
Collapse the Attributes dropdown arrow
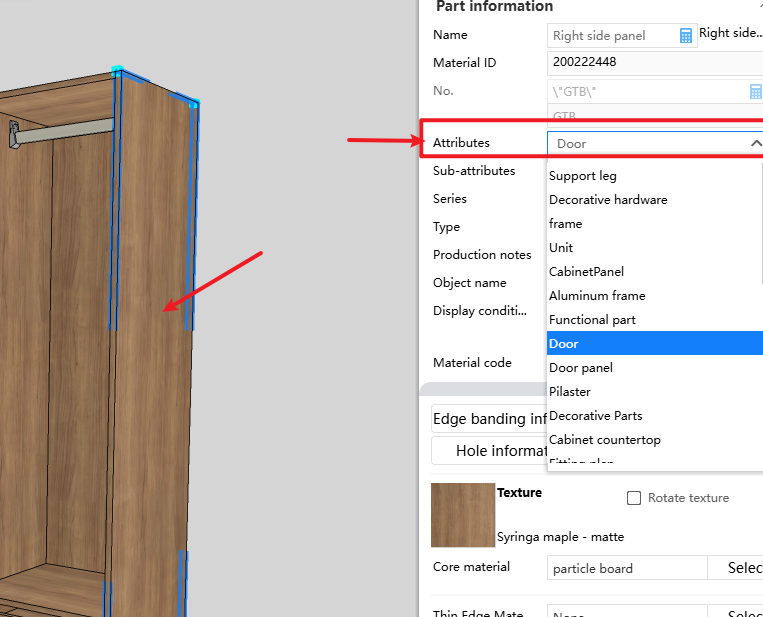755,143
